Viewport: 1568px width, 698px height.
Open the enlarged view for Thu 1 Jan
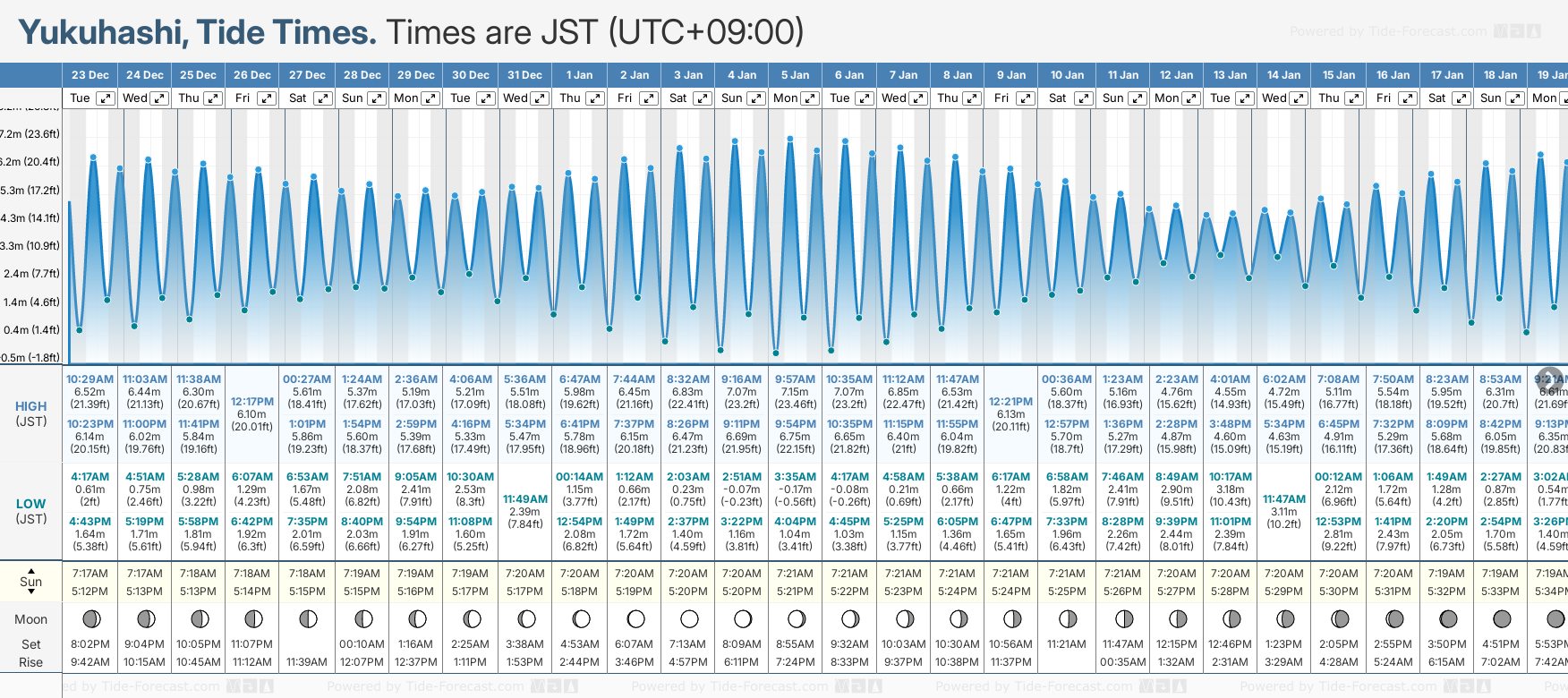[594, 98]
